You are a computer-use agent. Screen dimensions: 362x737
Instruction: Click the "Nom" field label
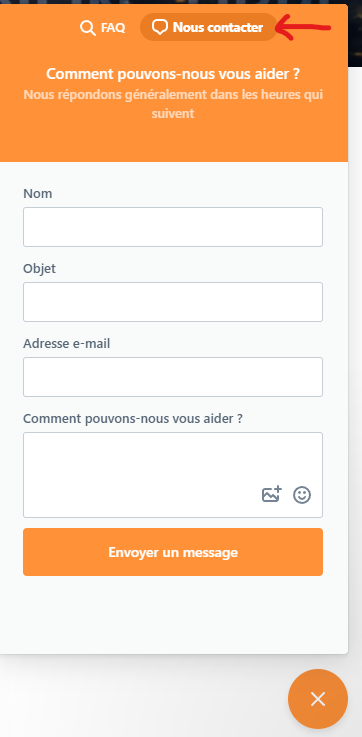38,194
